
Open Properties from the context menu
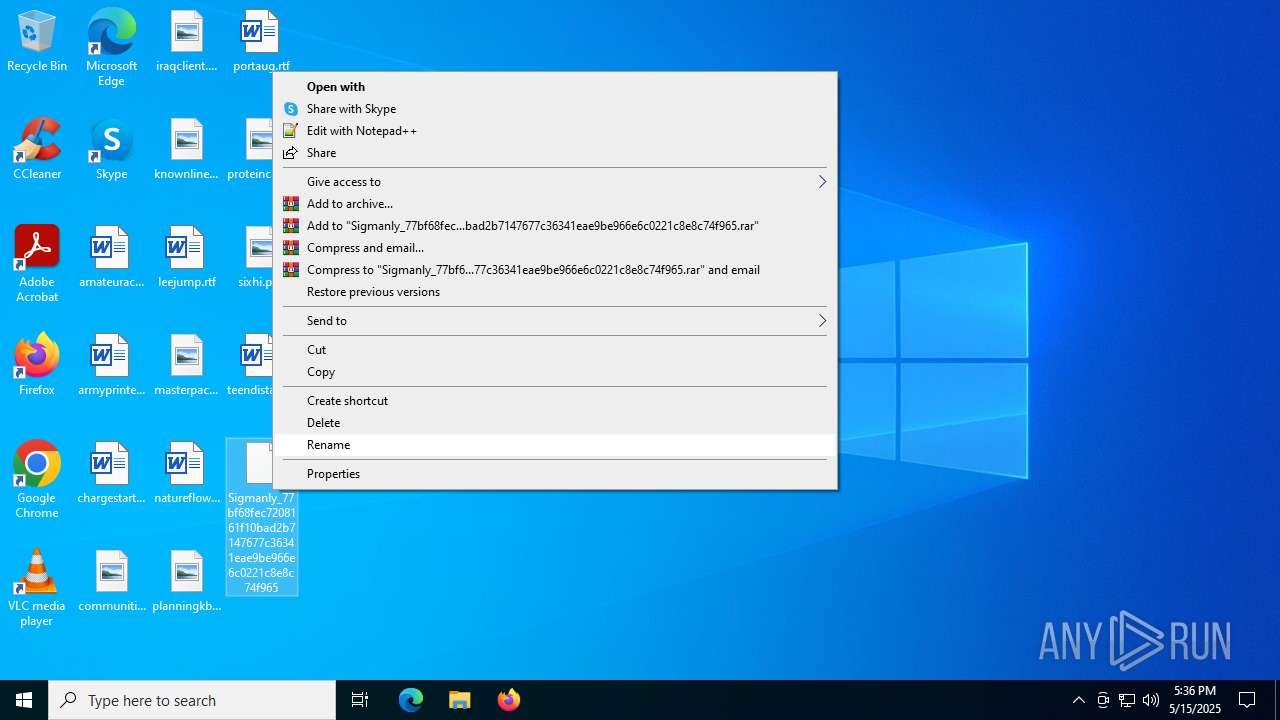tap(555, 474)
